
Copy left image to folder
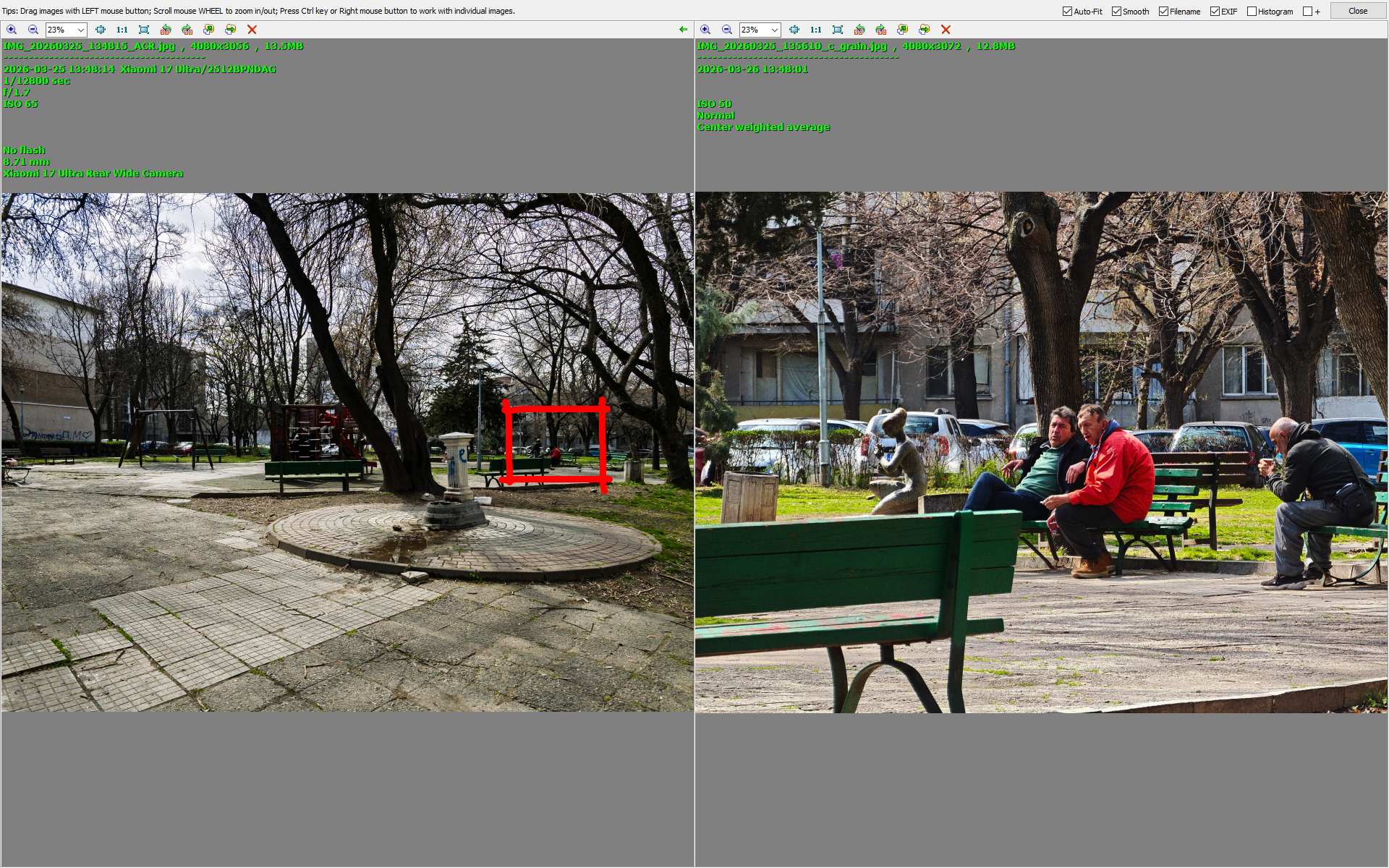(208, 30)
